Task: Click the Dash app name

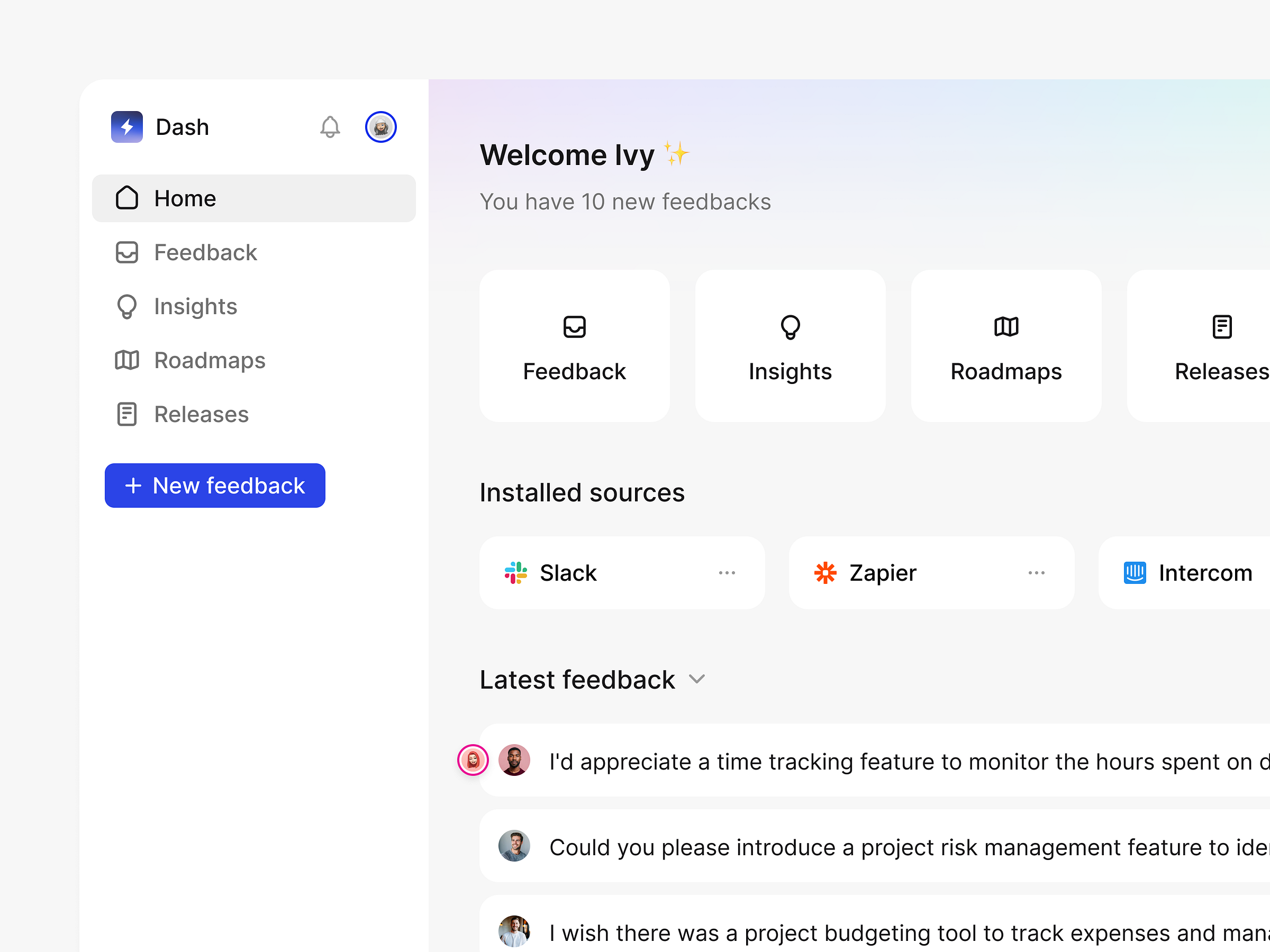Action: (x=183, y=127)
